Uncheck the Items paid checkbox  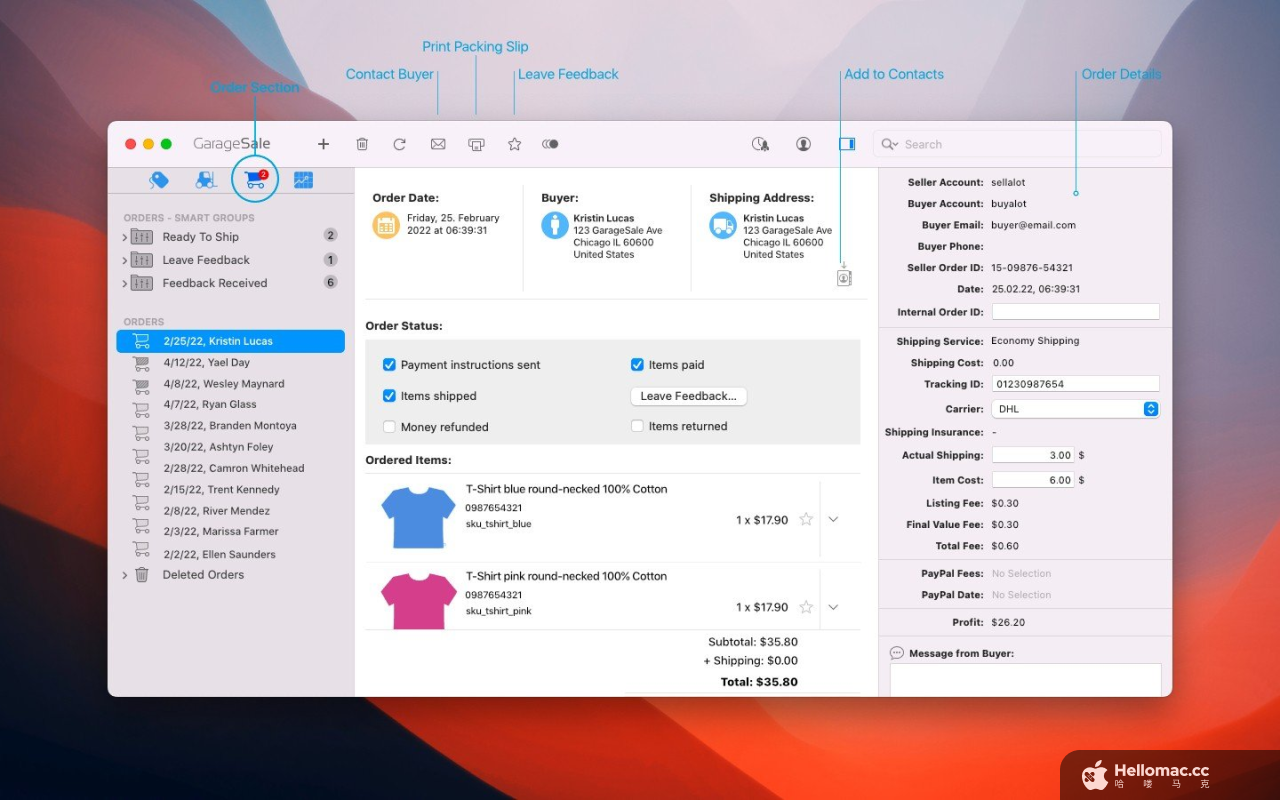[637, 365]
